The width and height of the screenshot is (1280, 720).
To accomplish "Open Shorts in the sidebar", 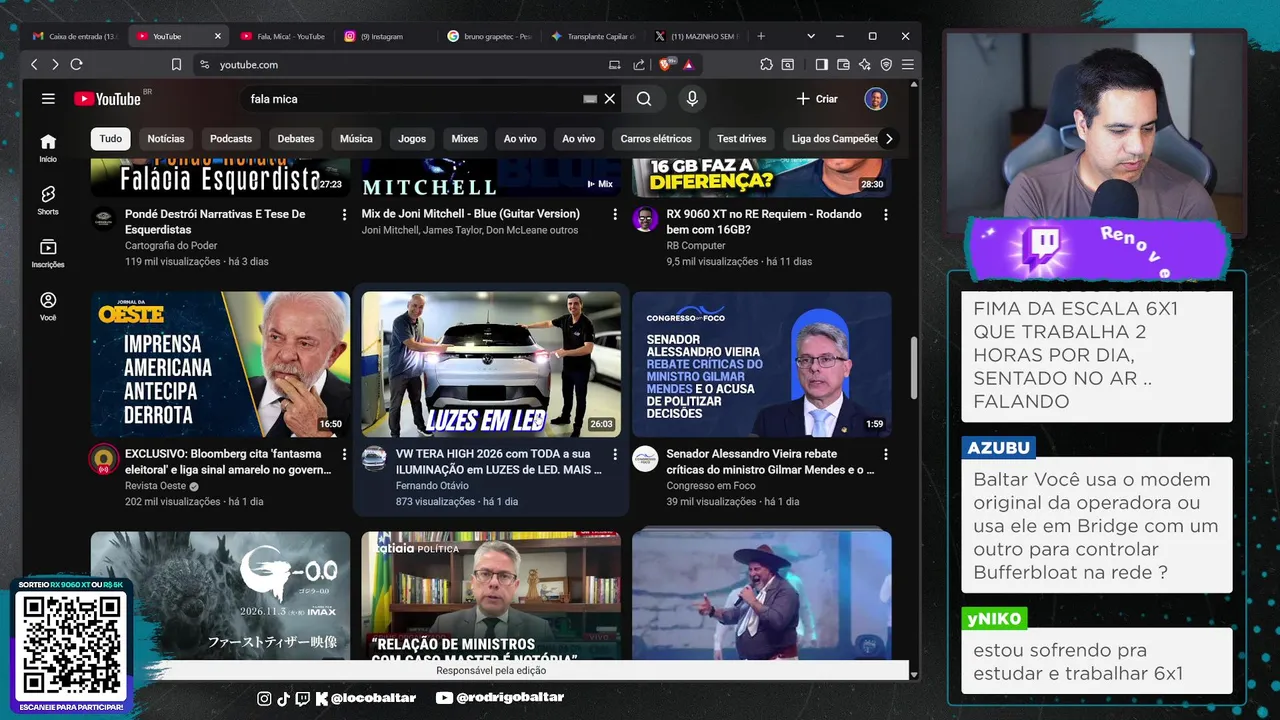I will tap(48, 200).
